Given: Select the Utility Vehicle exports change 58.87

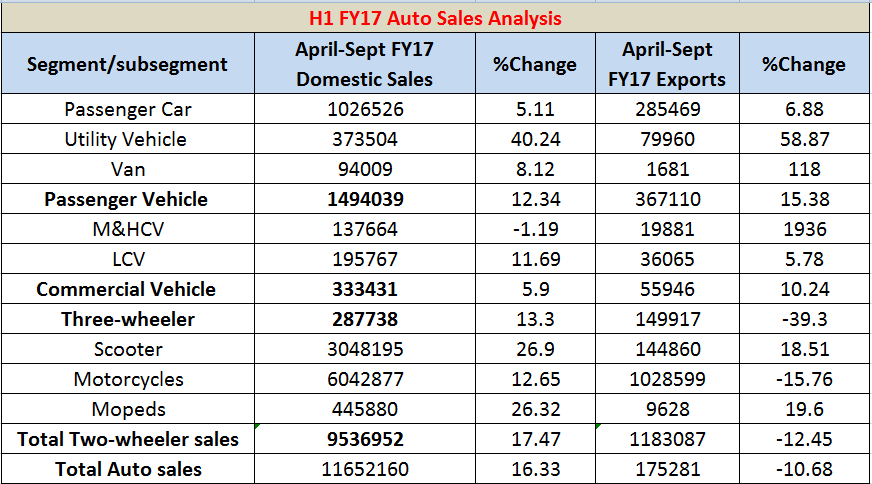Looking at the screenshot, I should point(804,139).
